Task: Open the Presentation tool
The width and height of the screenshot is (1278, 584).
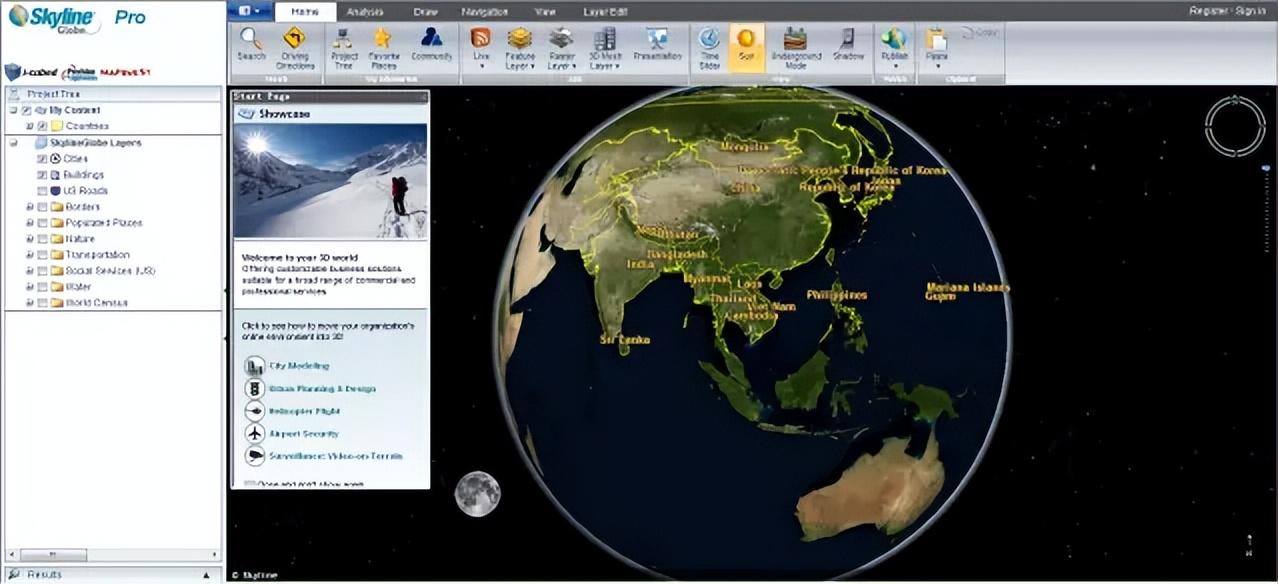Action: coord(657,46)
